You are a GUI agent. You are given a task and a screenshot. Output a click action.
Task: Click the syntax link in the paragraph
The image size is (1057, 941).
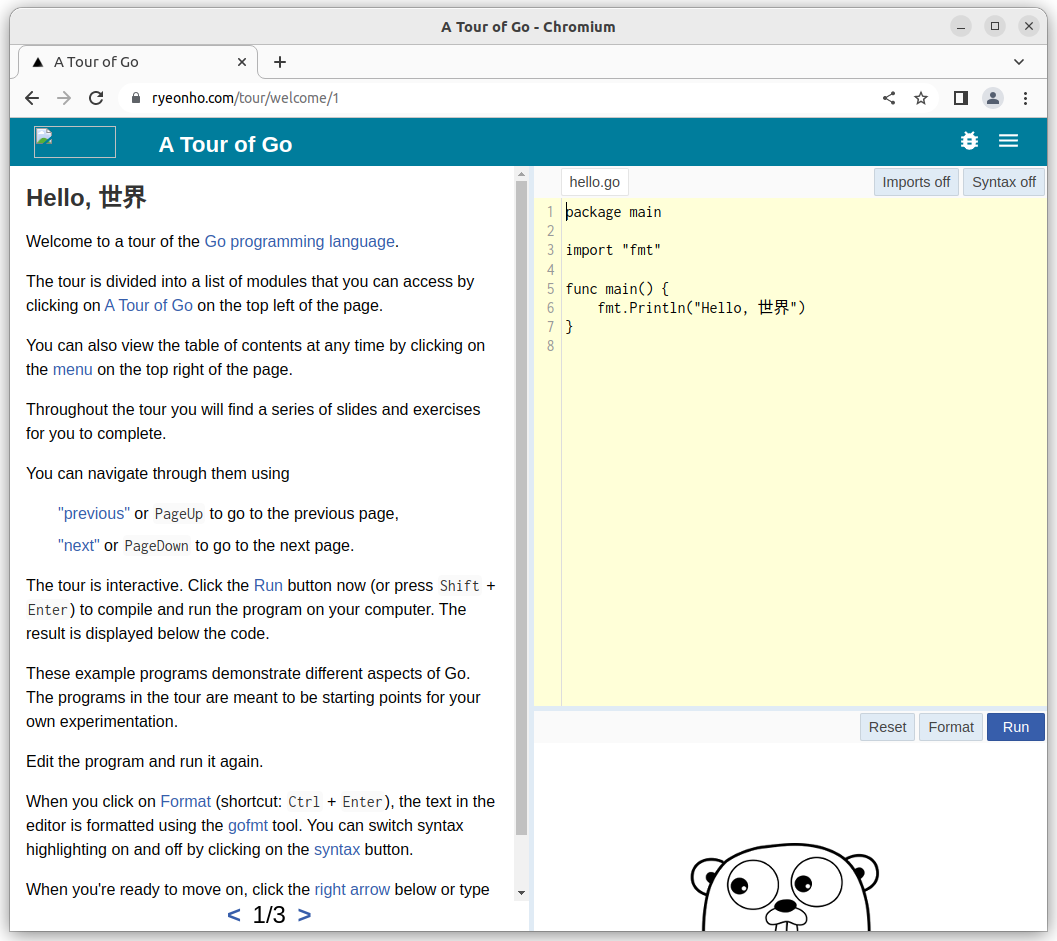[x=336, y=849]
